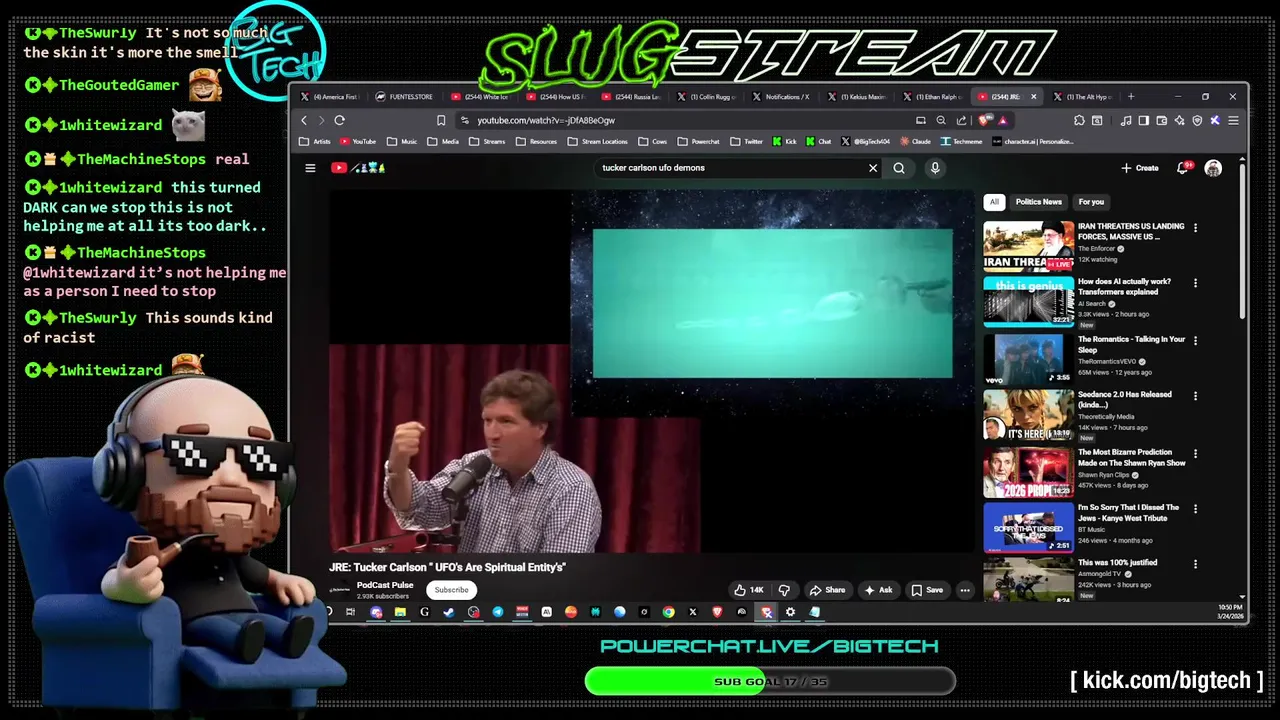1280x720 pixels.
Task: Select the Politics News filter chip
Action: point(1039,202)
